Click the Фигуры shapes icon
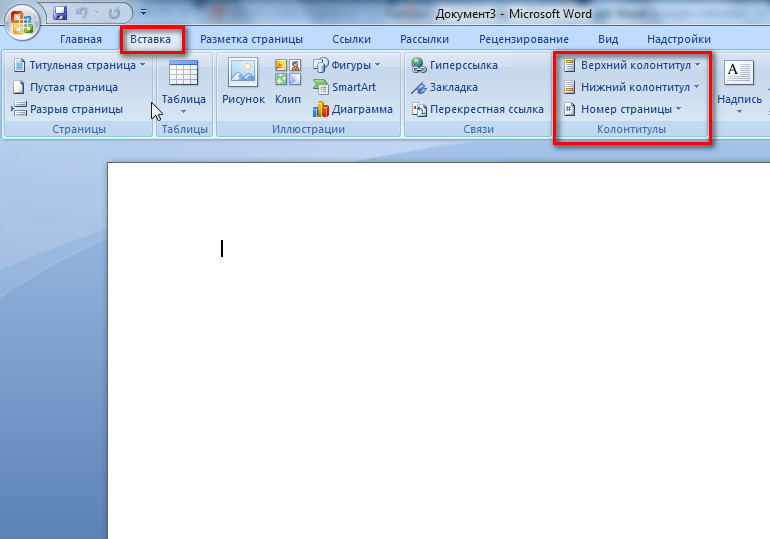The width and height of the screenshot is (770, 539). [321, 65]
